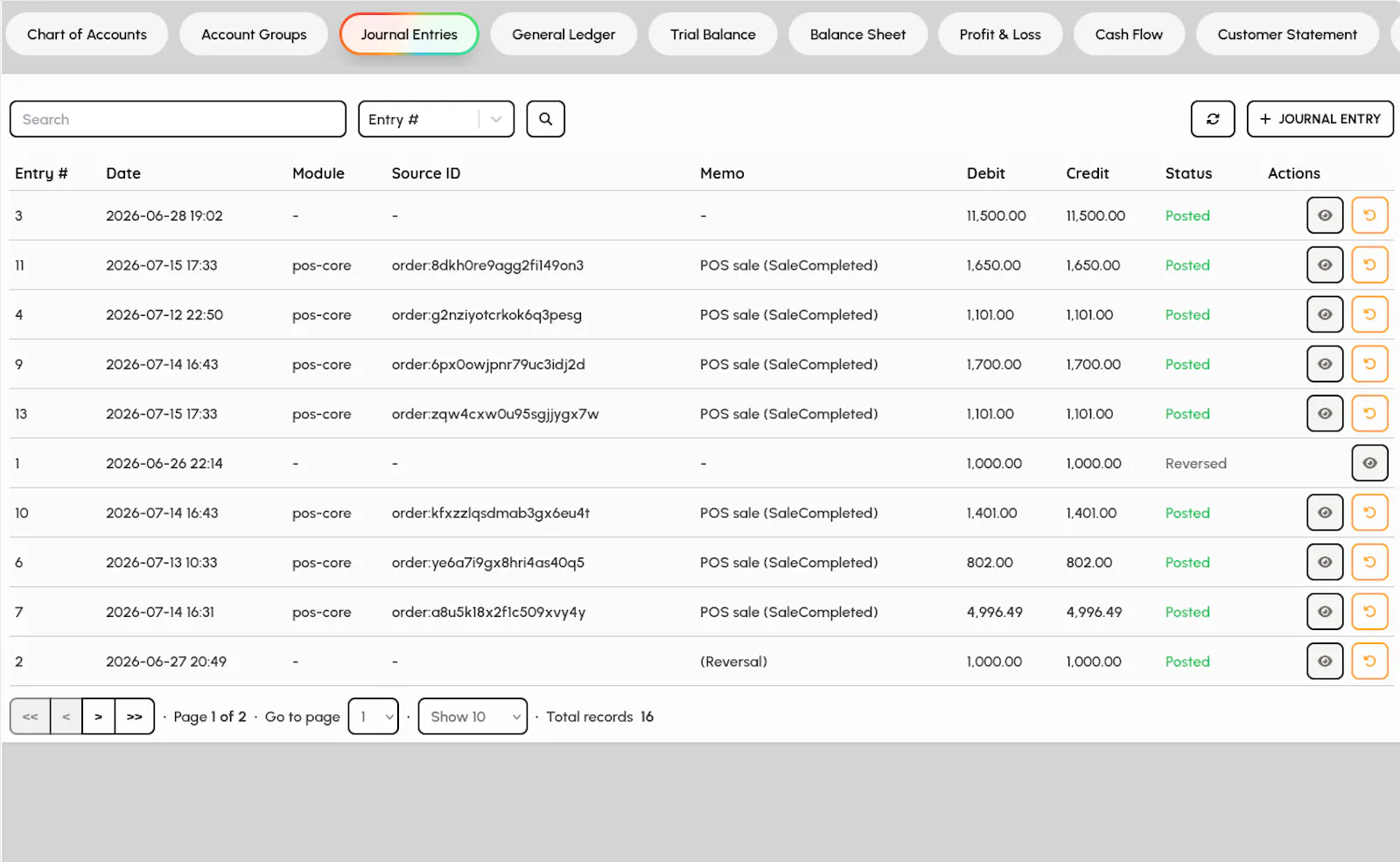Click the Status column header
The width and height of the screenshot is (1400, 862).
point(1188,173)
